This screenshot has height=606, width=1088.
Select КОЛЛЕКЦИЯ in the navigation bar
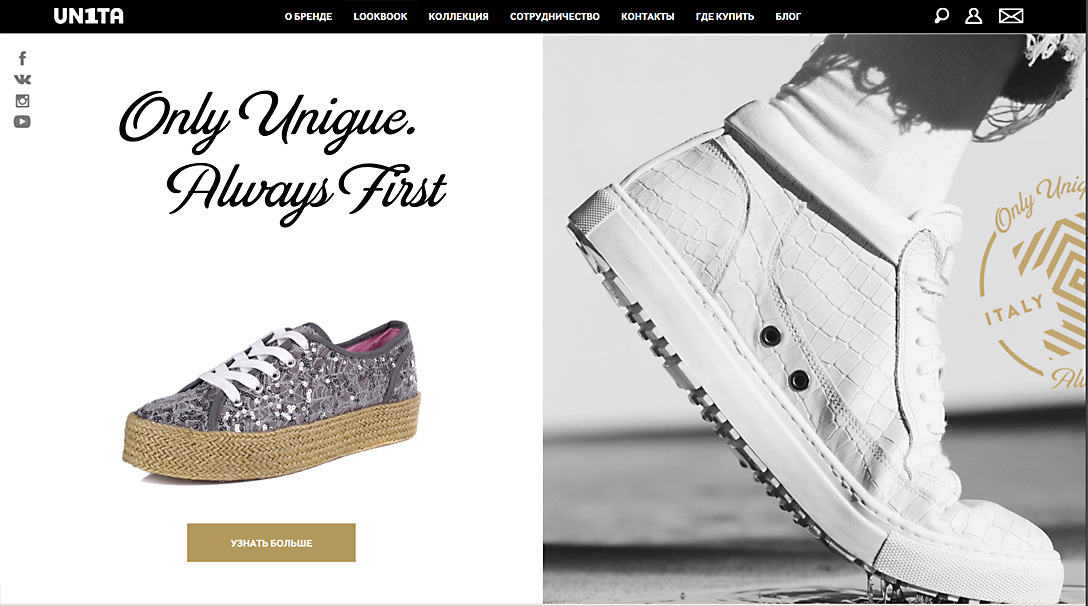459,17
